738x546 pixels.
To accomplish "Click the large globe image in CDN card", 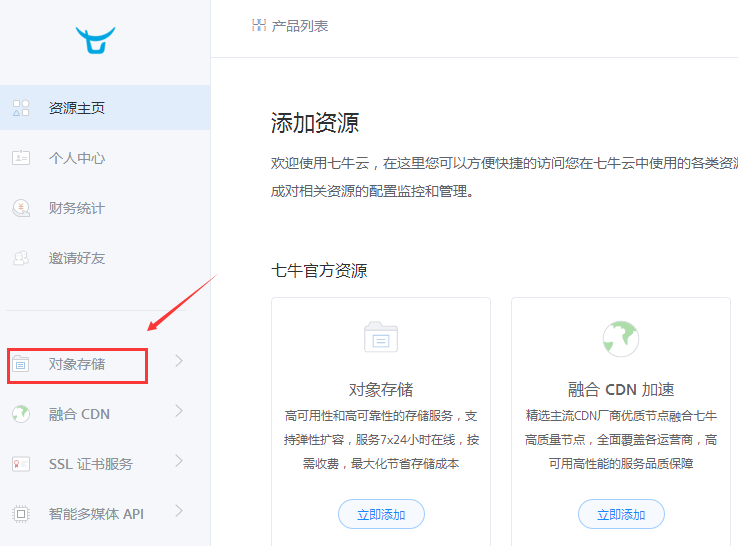I will 621,339.
